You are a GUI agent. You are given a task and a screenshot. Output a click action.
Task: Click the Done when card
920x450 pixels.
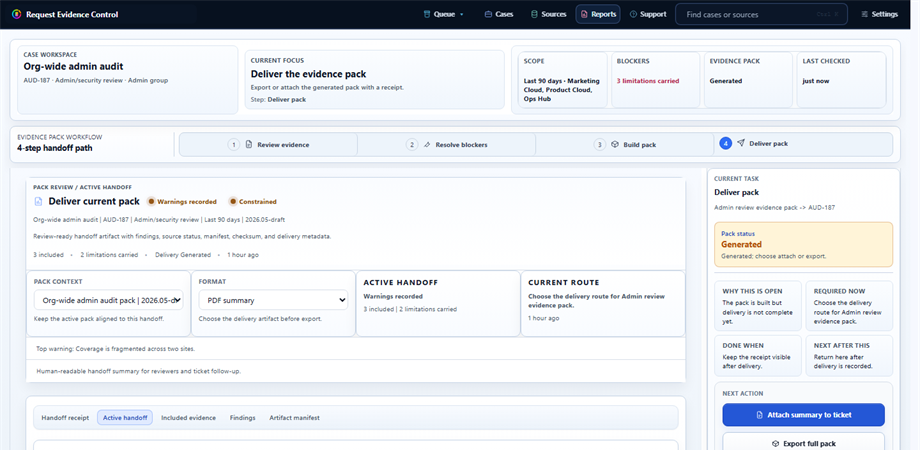[x=757, y=356]
